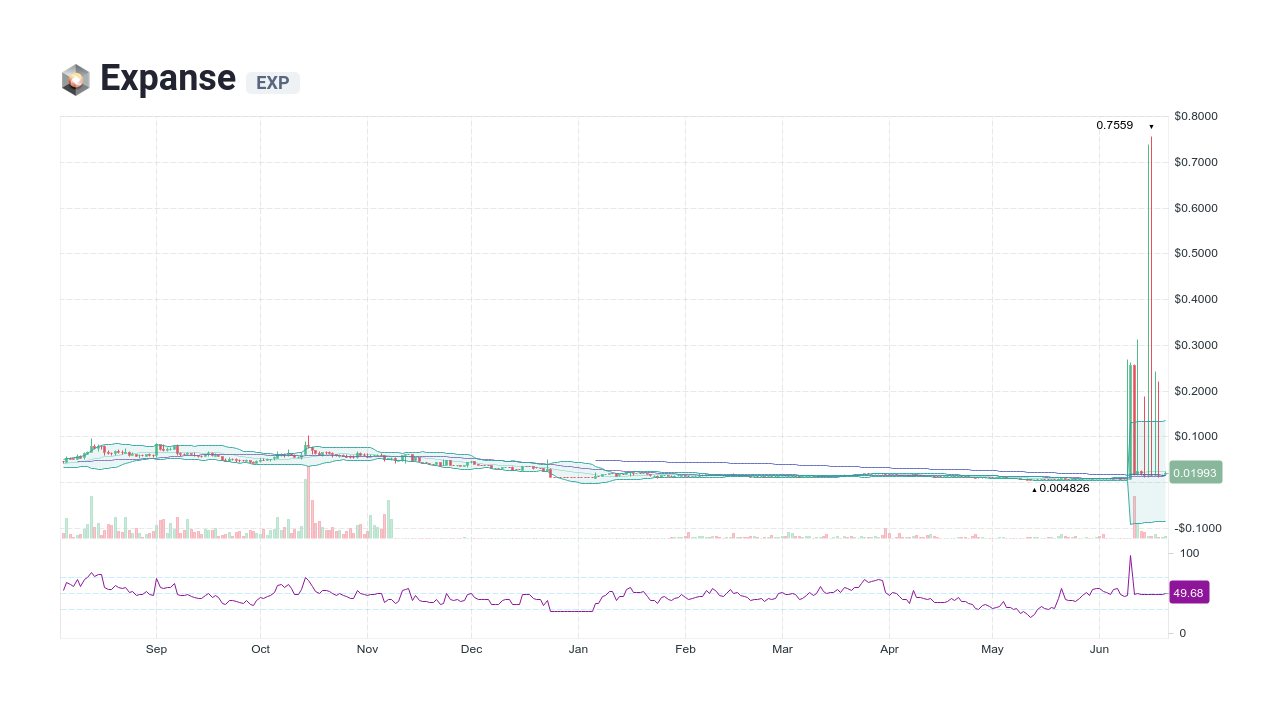Click the $0.8000 price axis label
The image size is (1280, 720).
tap(1195, 116)
